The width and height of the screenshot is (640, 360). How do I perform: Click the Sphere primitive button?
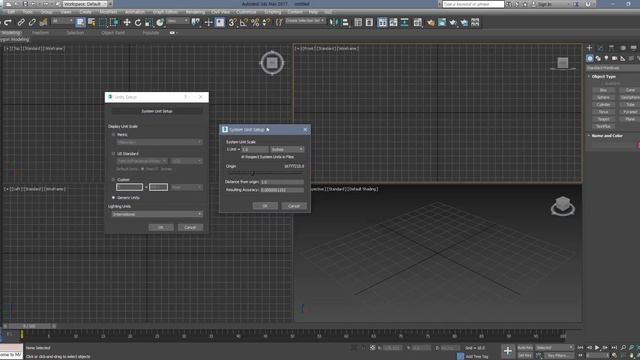click(603, 98)
